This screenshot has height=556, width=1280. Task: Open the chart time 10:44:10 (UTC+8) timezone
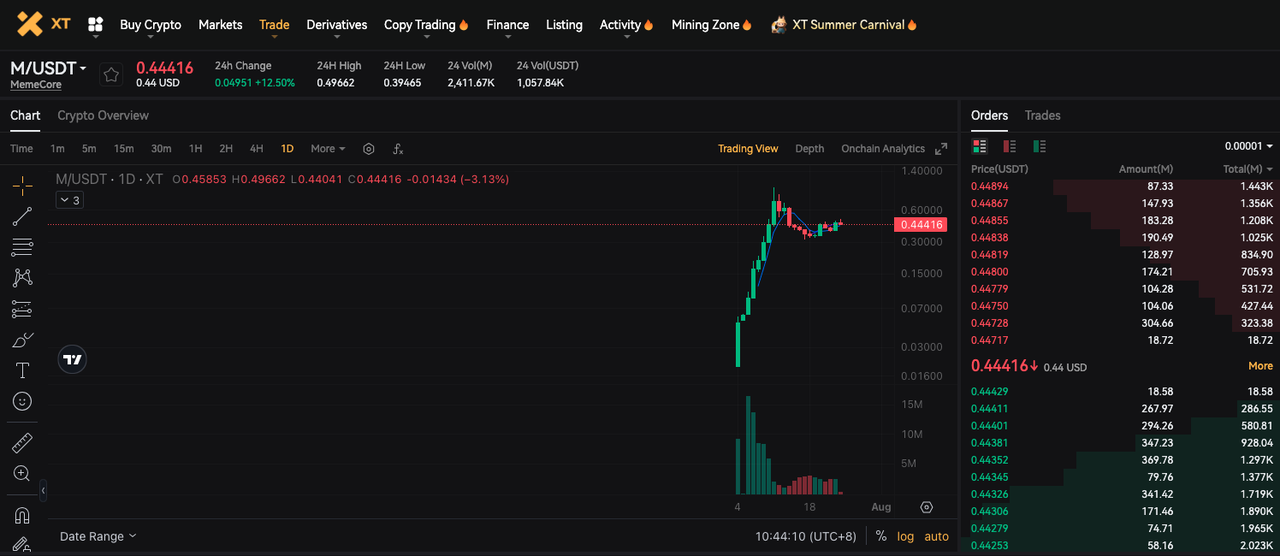[x=806, y=537]
